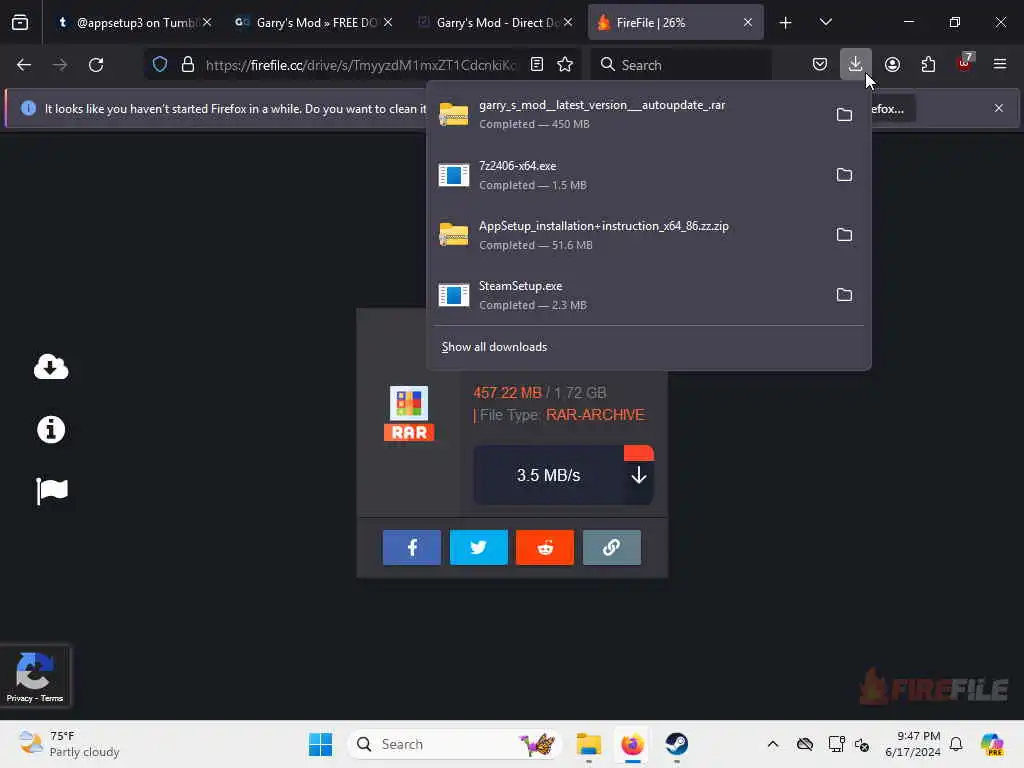
Task: Click Show all downloads
Action: [x=494, y=347]
